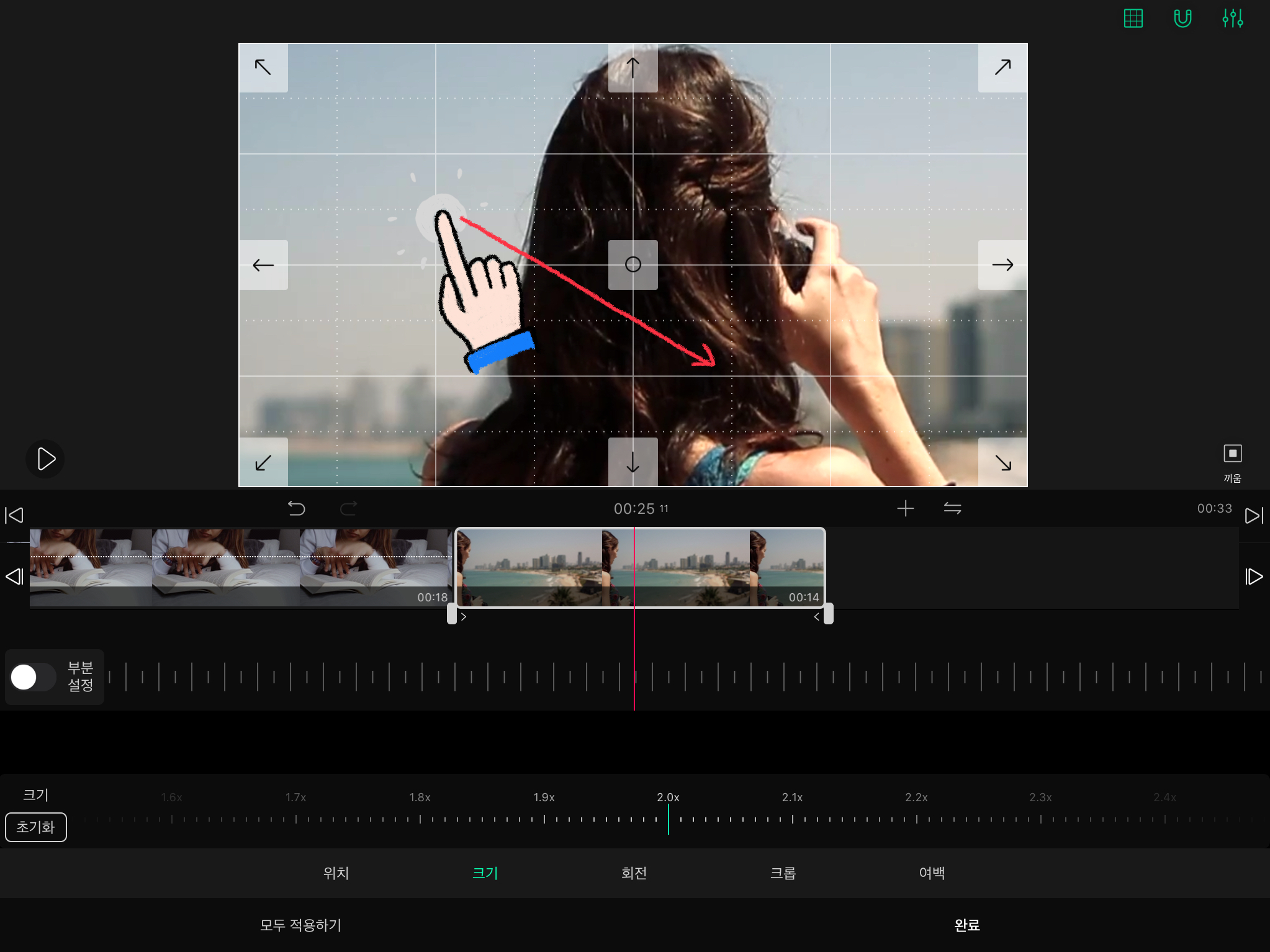This screenshot has width=1270, height=952.
Task: Tap the 완료 done button
Action: tap(966, 925)
